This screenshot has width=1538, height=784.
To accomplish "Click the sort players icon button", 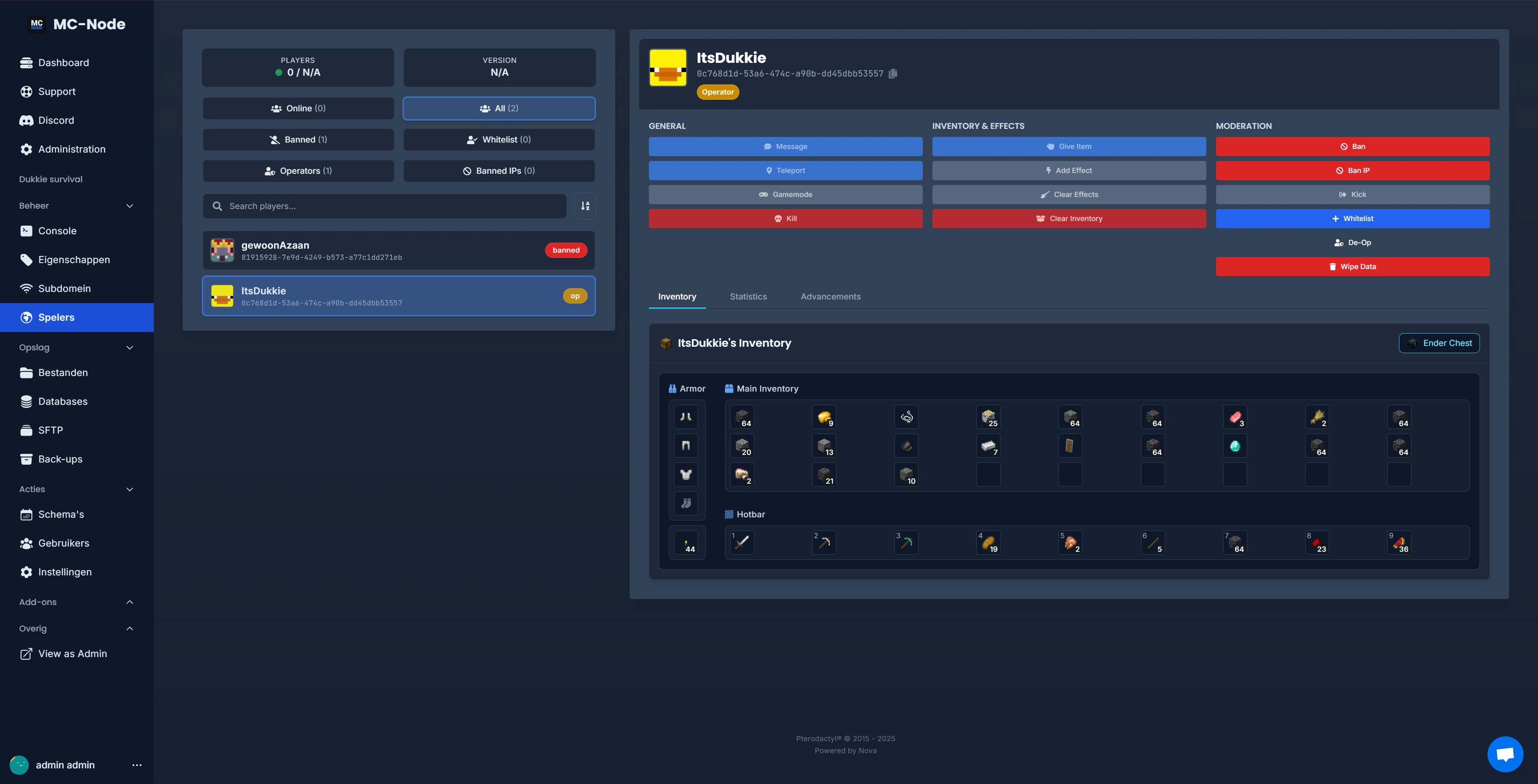I will coord(585,206).
